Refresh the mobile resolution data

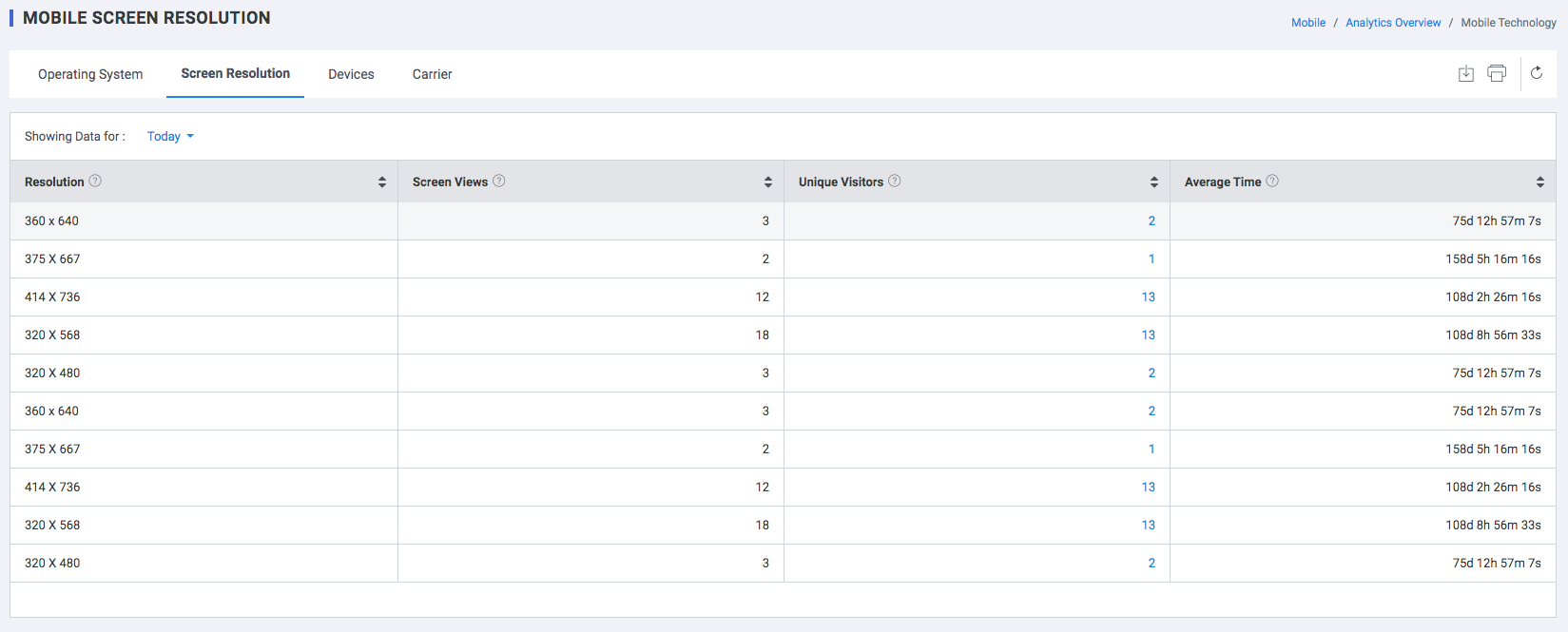point(1537,73)
